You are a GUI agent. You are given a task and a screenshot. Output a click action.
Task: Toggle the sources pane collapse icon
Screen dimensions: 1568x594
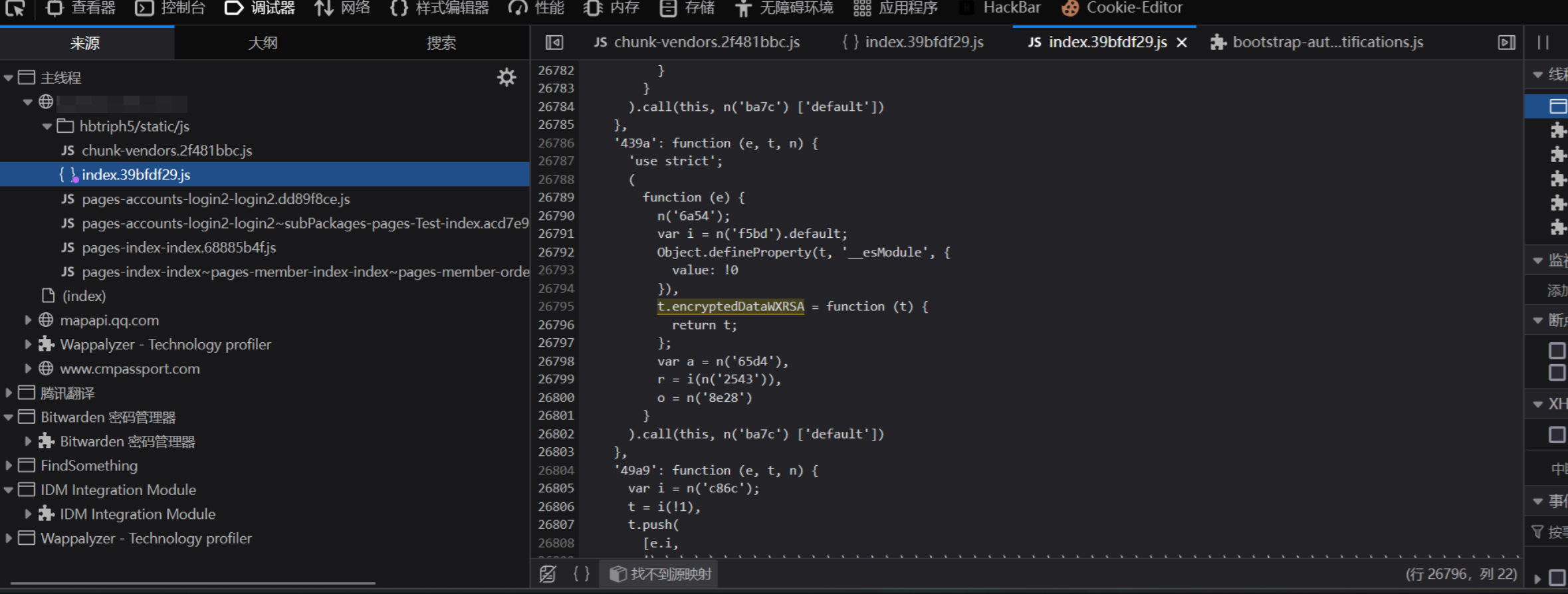554,43
